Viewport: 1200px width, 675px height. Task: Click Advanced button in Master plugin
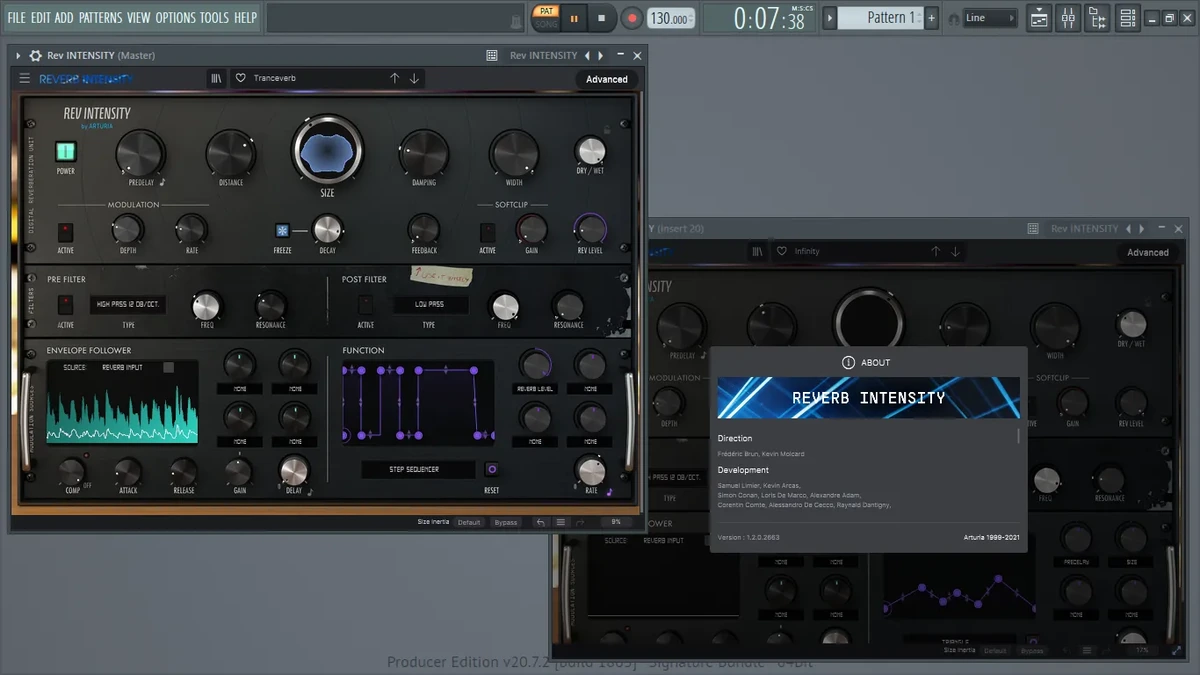pyautogui.click(x=607, y=79)
